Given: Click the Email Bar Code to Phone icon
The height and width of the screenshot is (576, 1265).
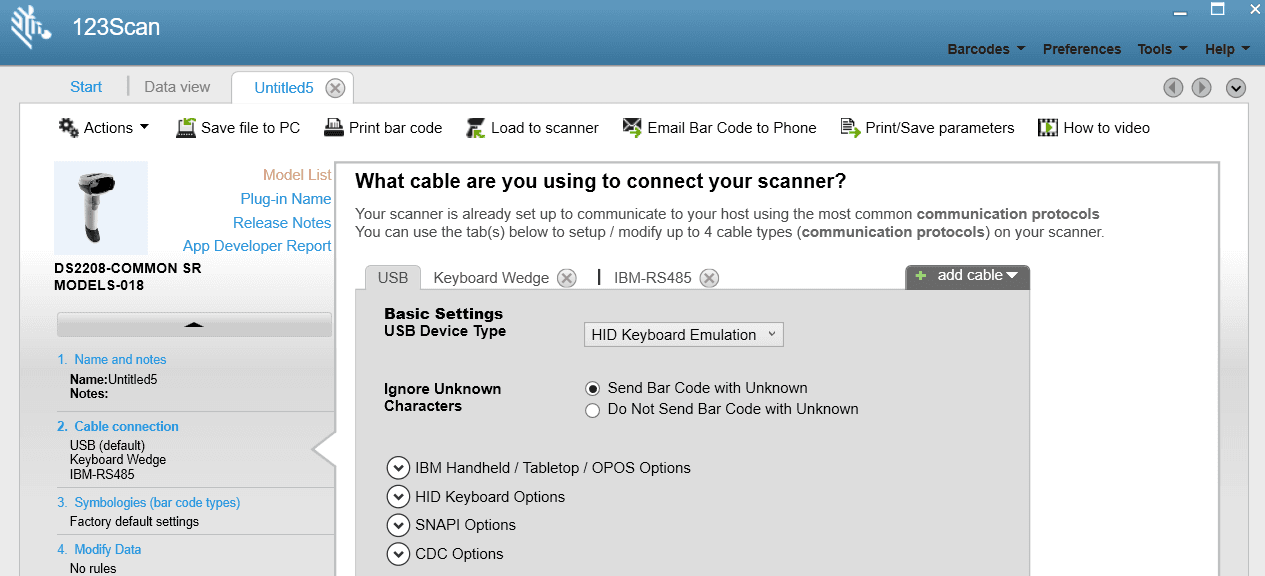Looking at the screenshot, I should (632, 128).
